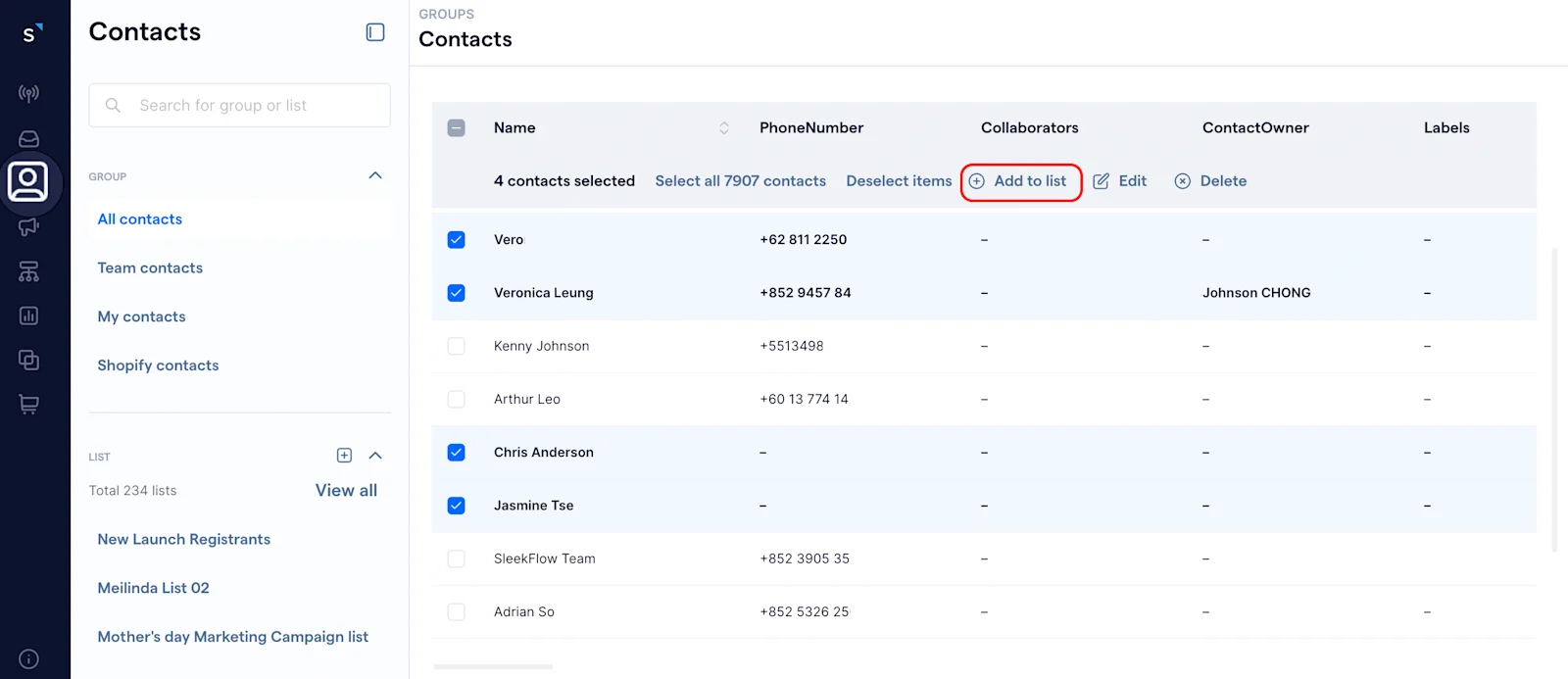Click the horizontal scrollbar below the table
Viewport: 1568px width, 679px height.
pyautogui.click(x=493, y=667)
